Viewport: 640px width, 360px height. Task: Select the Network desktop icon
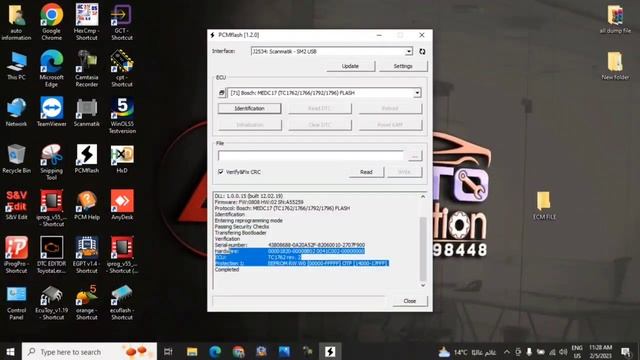(16, 112)
